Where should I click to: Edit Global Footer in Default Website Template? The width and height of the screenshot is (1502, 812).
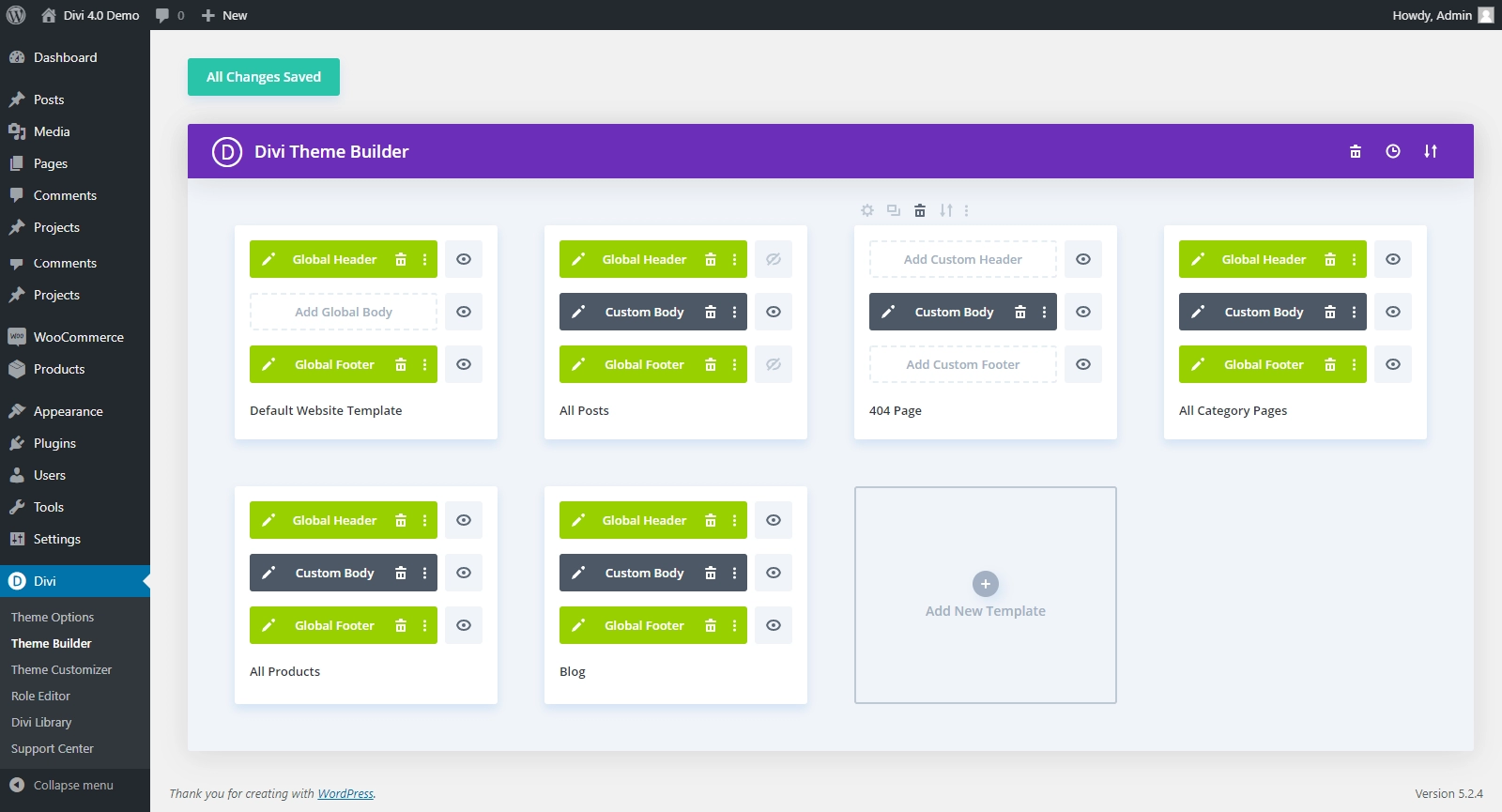(x=268, y=364)
